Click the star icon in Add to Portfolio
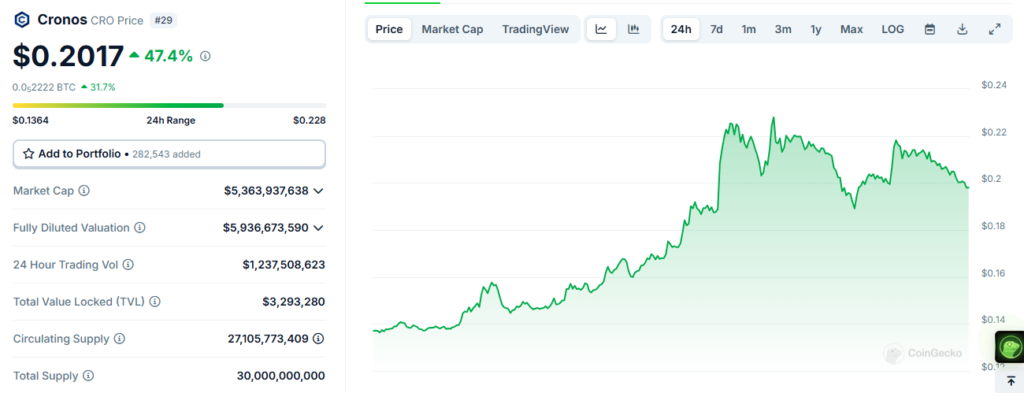The width and height of the screenshot is (1024, 393). (29, 154)
